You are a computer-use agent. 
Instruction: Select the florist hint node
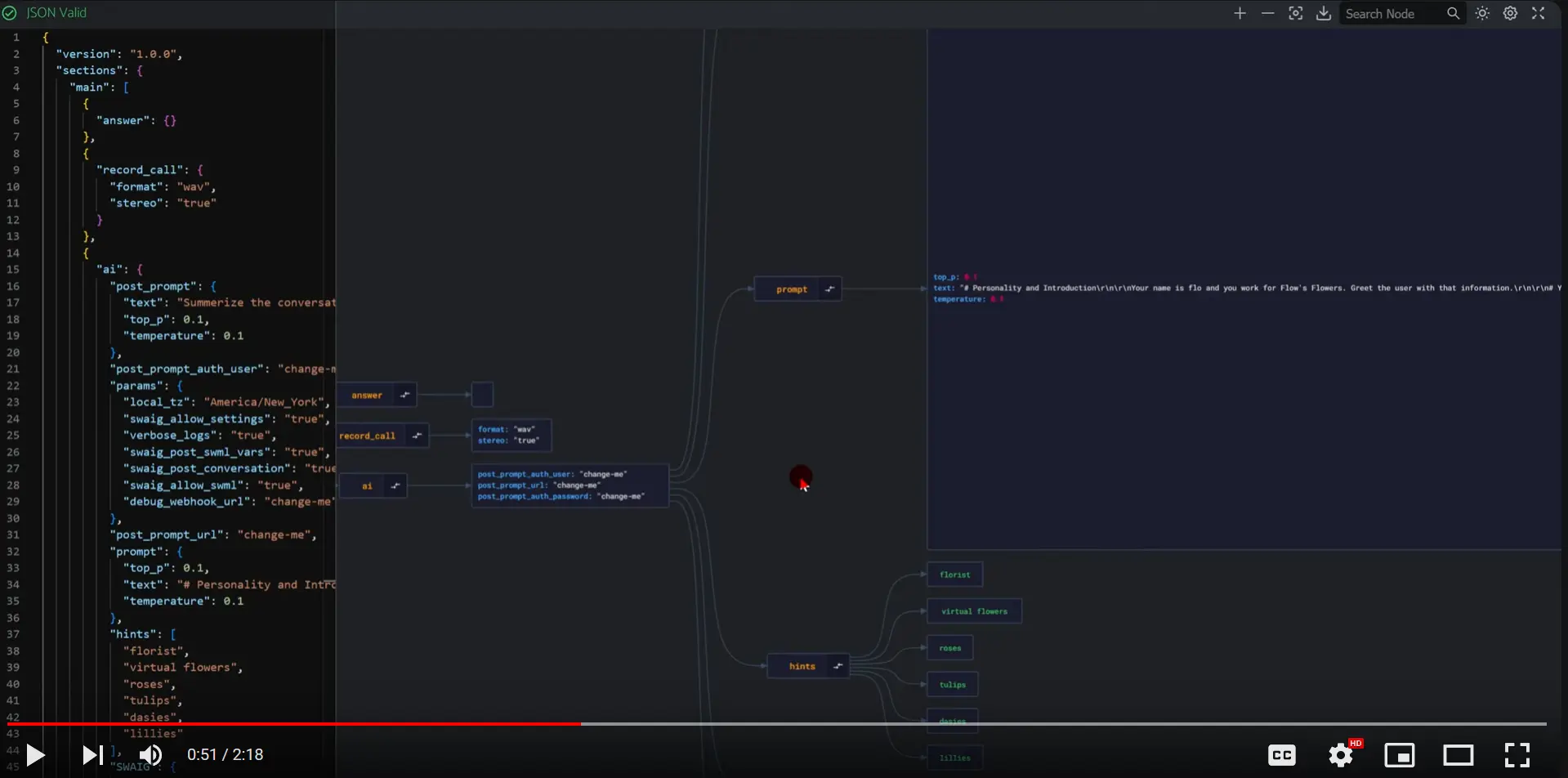(x=954, y=575)
